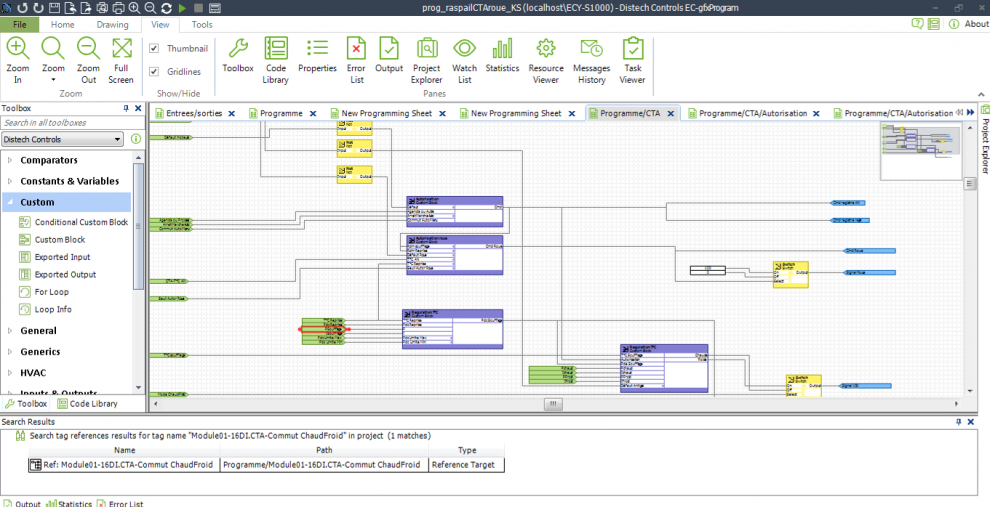Open Project Explorer from ribbon

[x=426, y=61]
